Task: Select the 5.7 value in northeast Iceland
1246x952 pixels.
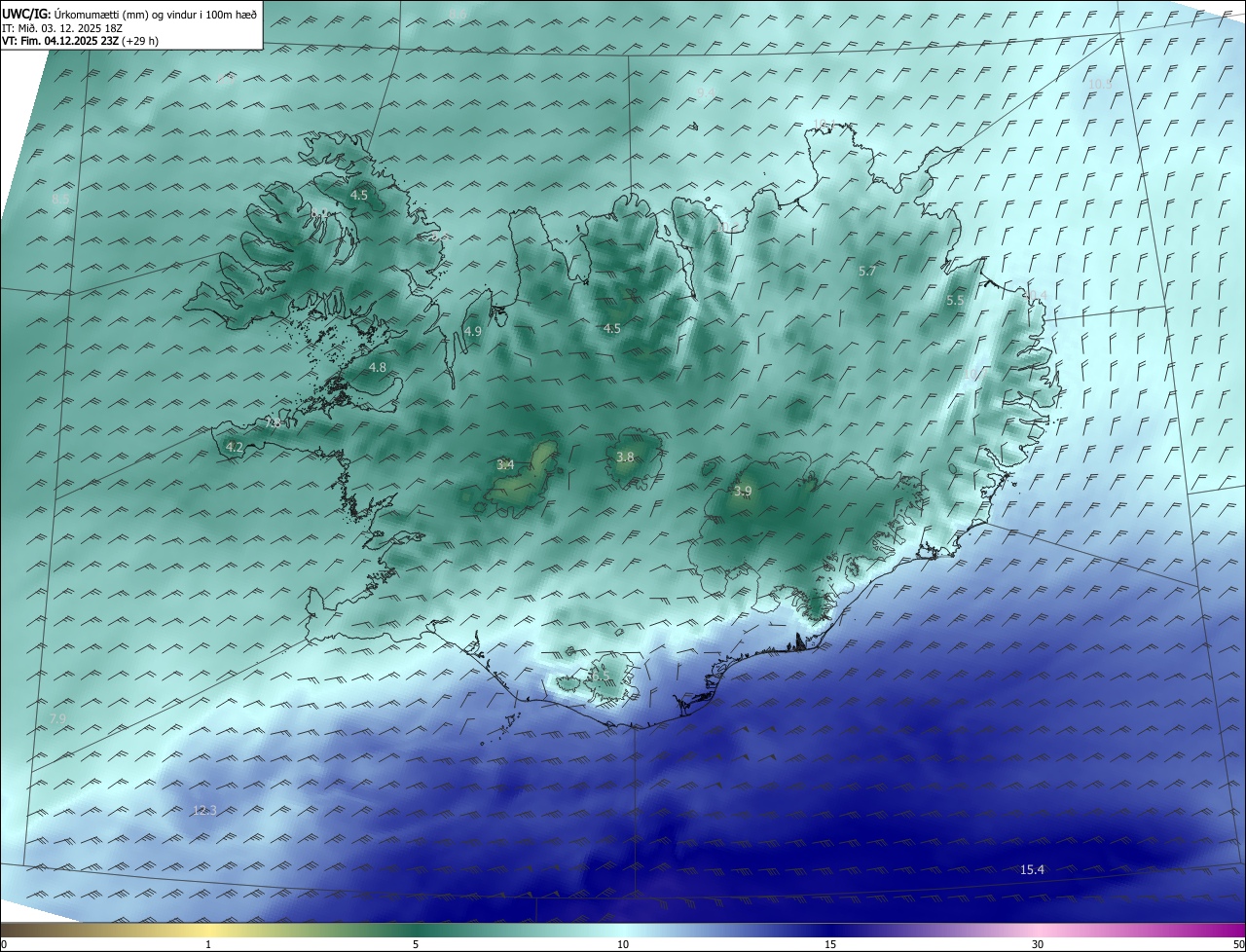Action: coord(867,271)
